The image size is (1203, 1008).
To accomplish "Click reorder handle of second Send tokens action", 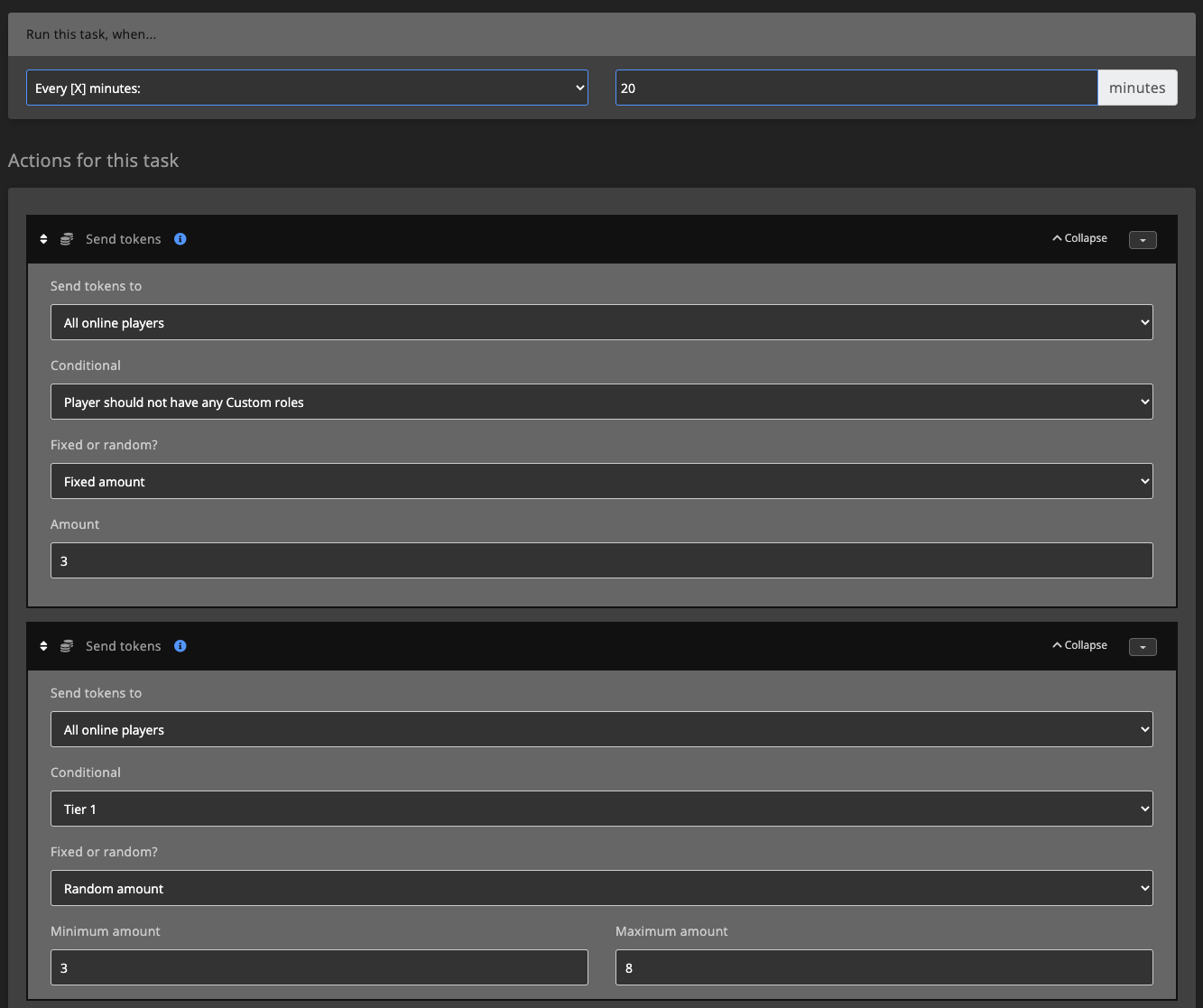I will (x=43, y=646).
